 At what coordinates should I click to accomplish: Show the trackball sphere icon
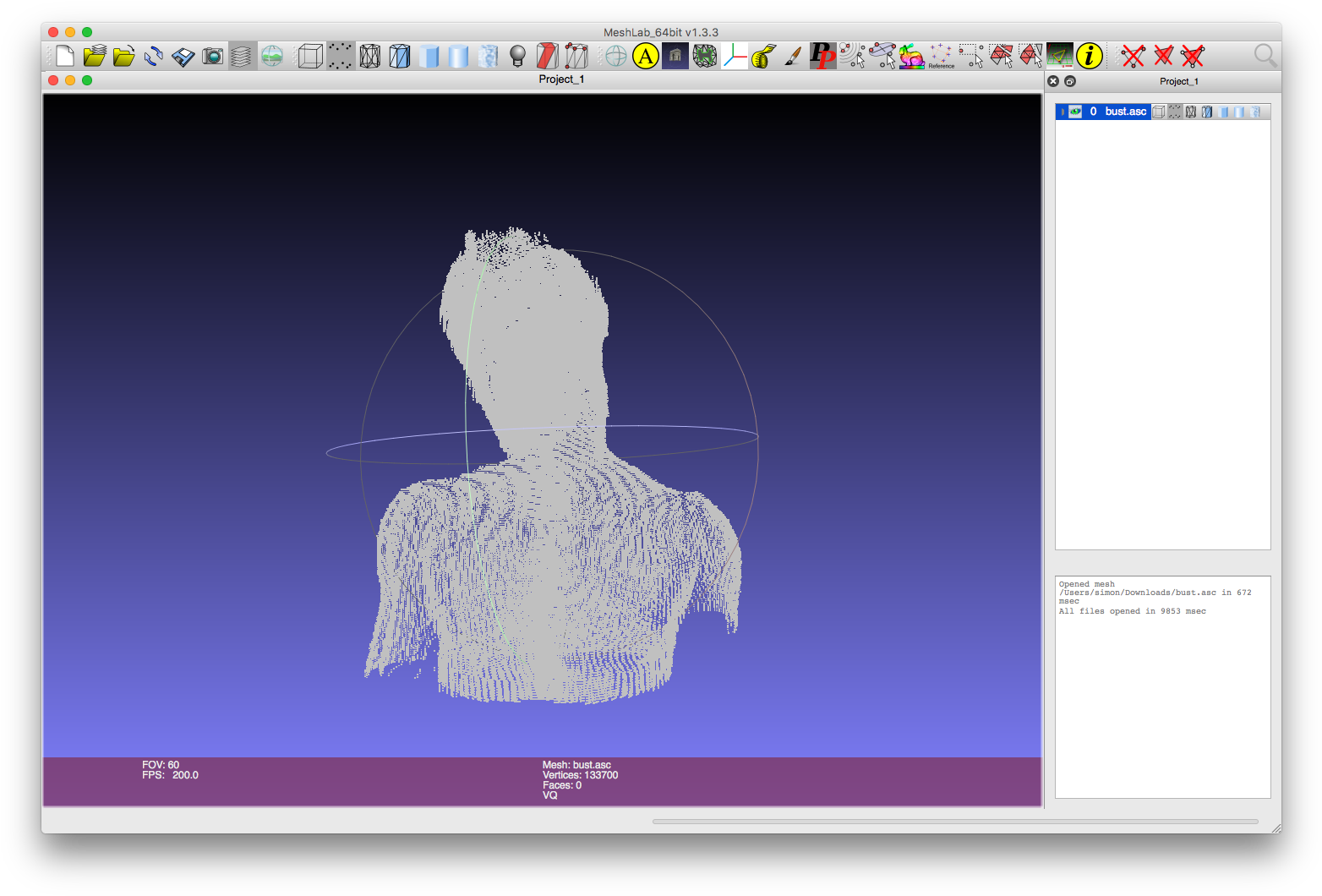(x=616, y=57)
